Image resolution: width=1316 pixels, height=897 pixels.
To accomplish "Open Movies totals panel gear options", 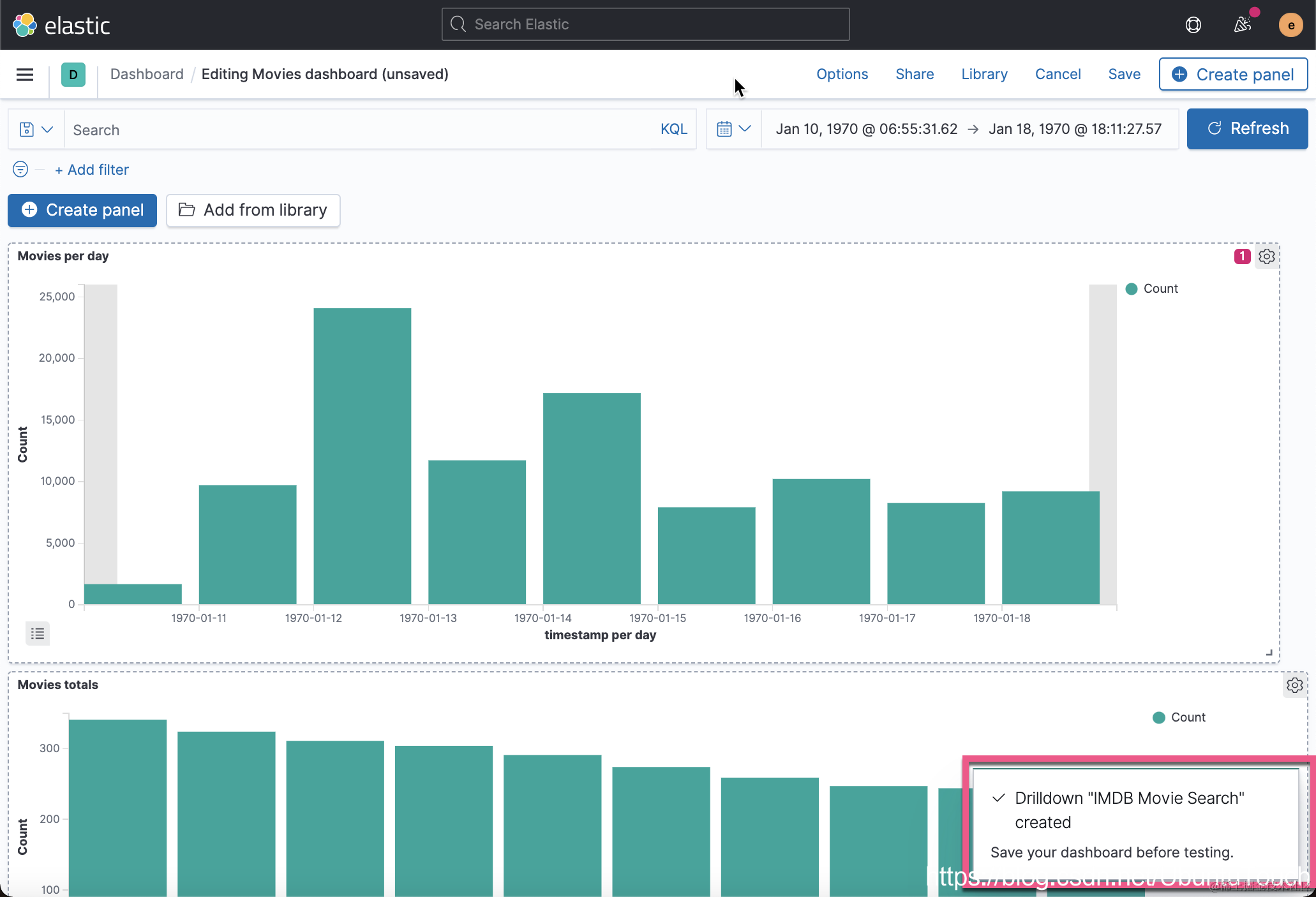I will tap(1294, 685).
